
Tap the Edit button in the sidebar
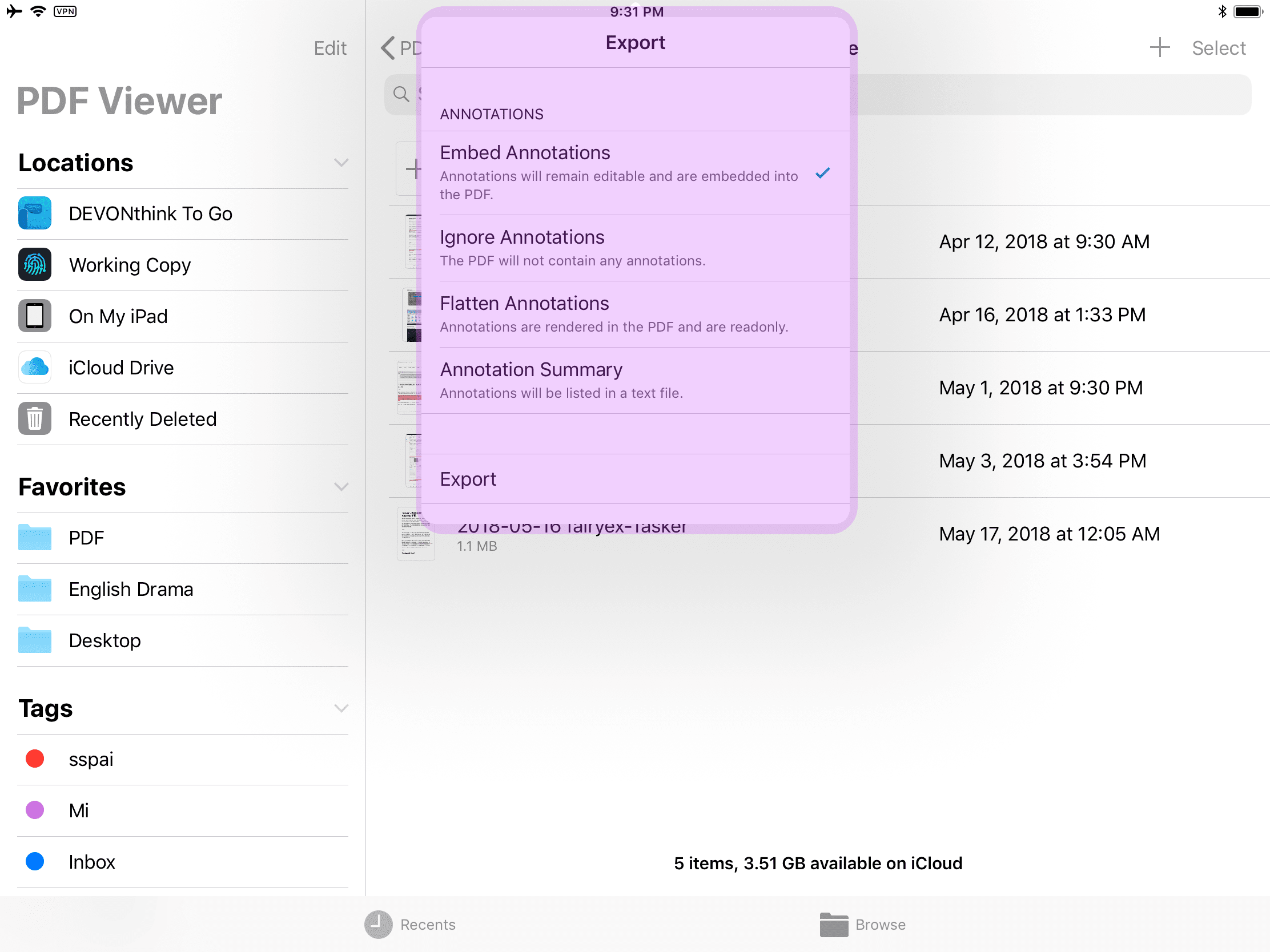click(x=329, y=48)
